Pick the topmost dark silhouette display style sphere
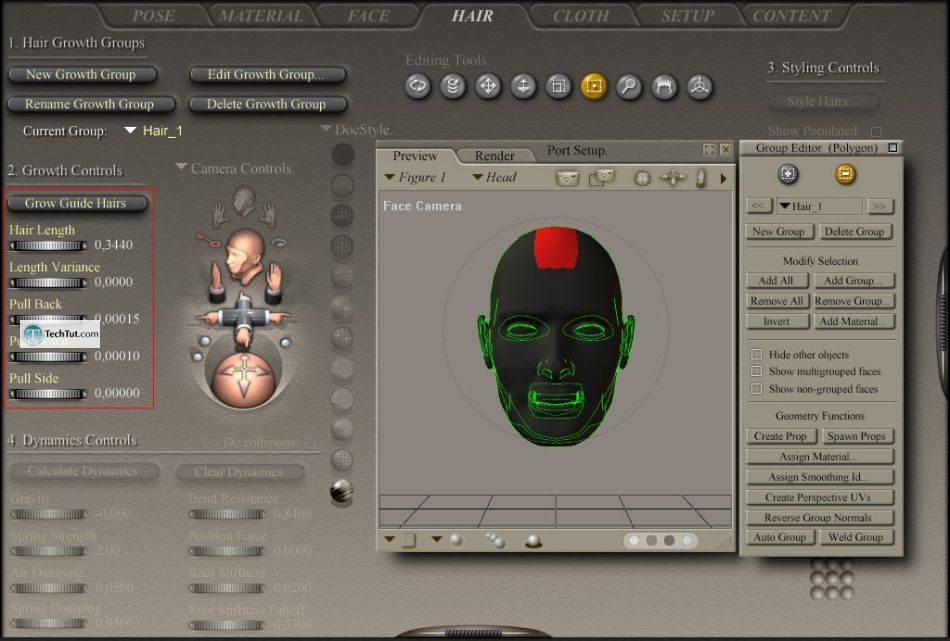Screen dimensions: 950x641 pos(342,154)
